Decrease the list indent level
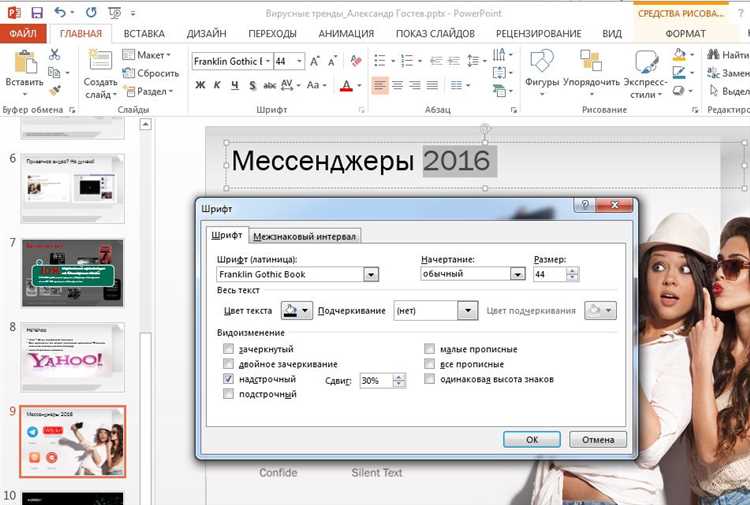 coord(436,61)
